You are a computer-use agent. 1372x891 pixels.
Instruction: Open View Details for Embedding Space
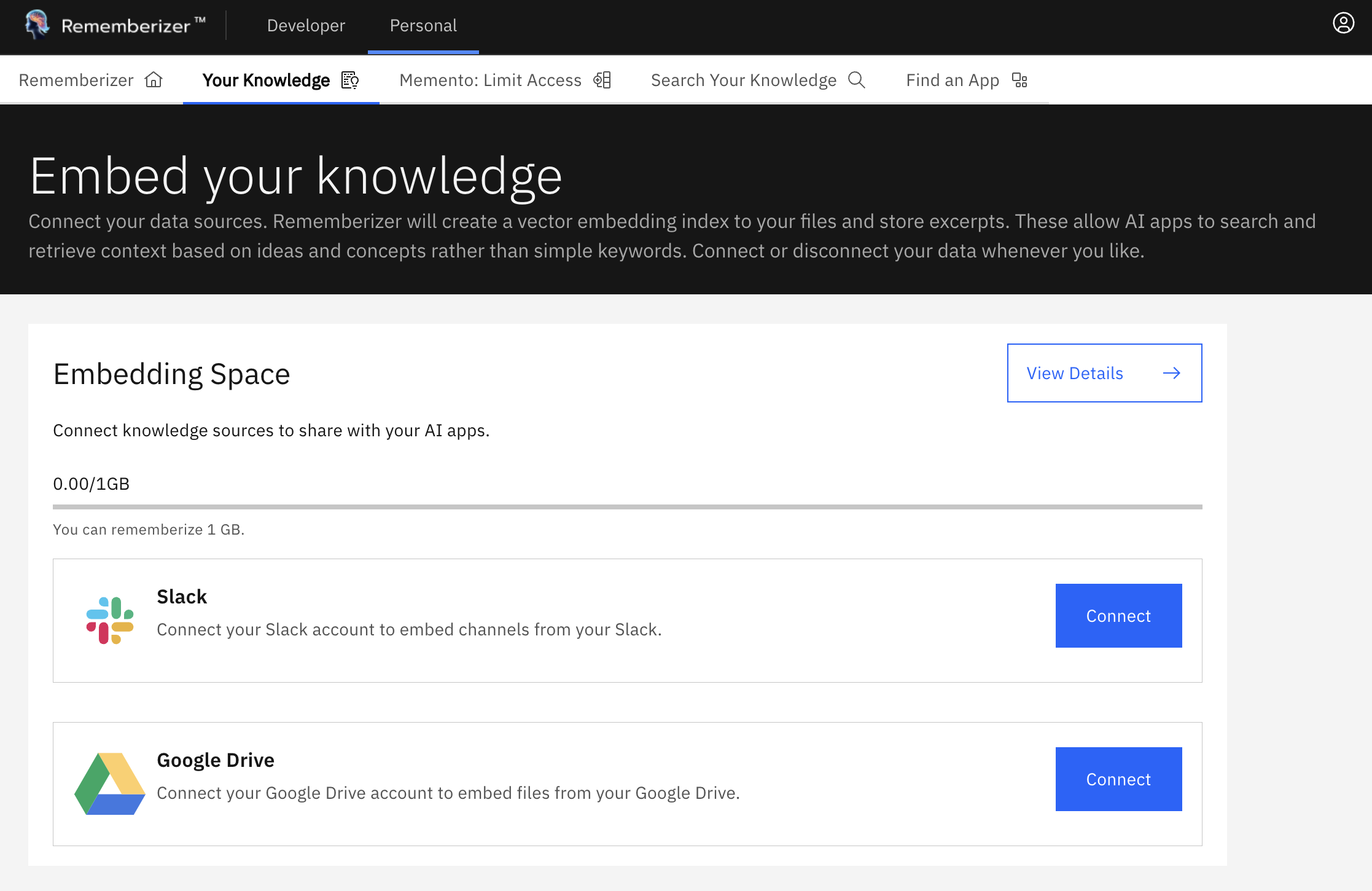pyautogui.click(x=1074, y=372)
